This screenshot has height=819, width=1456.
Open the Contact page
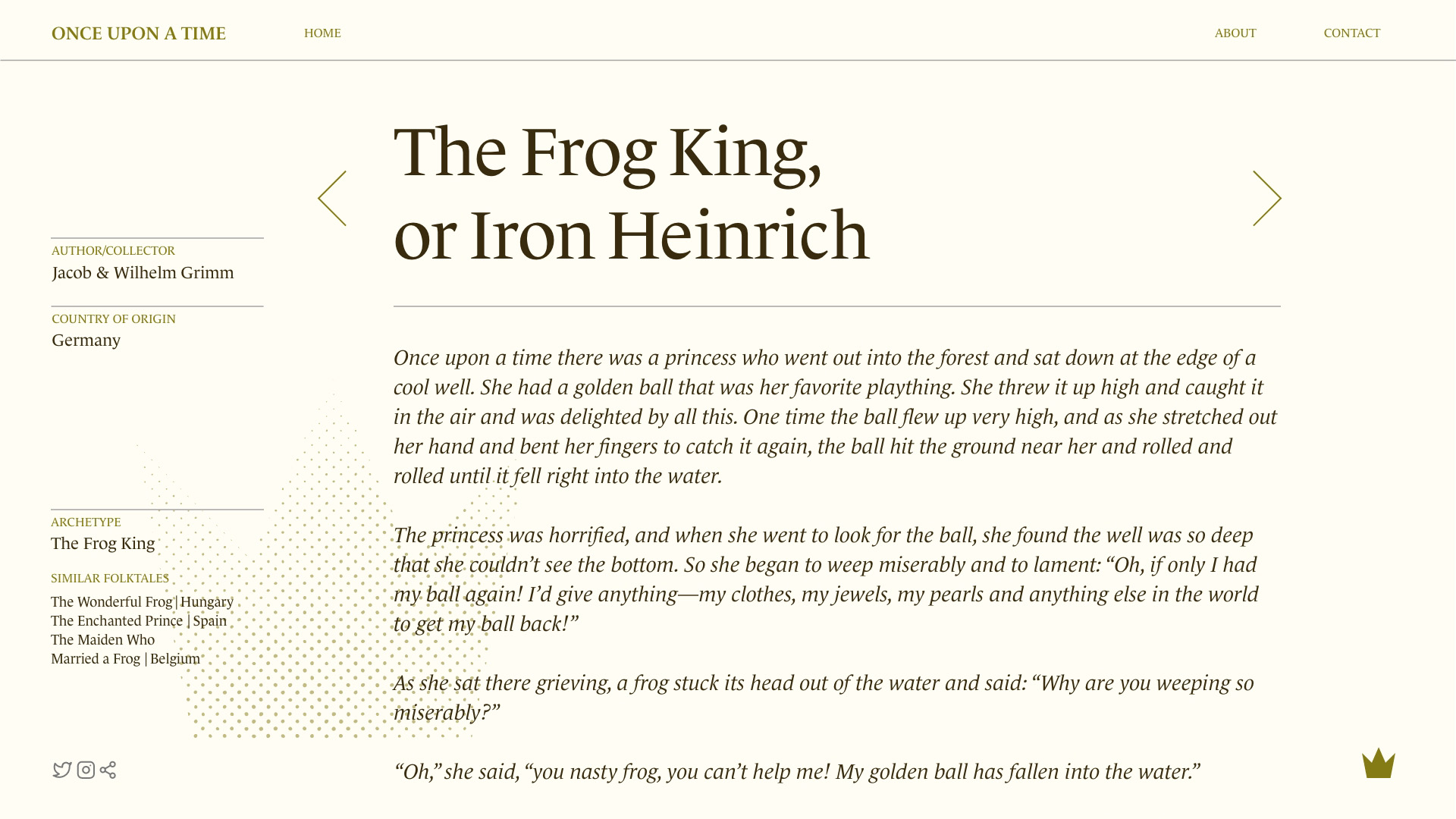coord(1351,33)
